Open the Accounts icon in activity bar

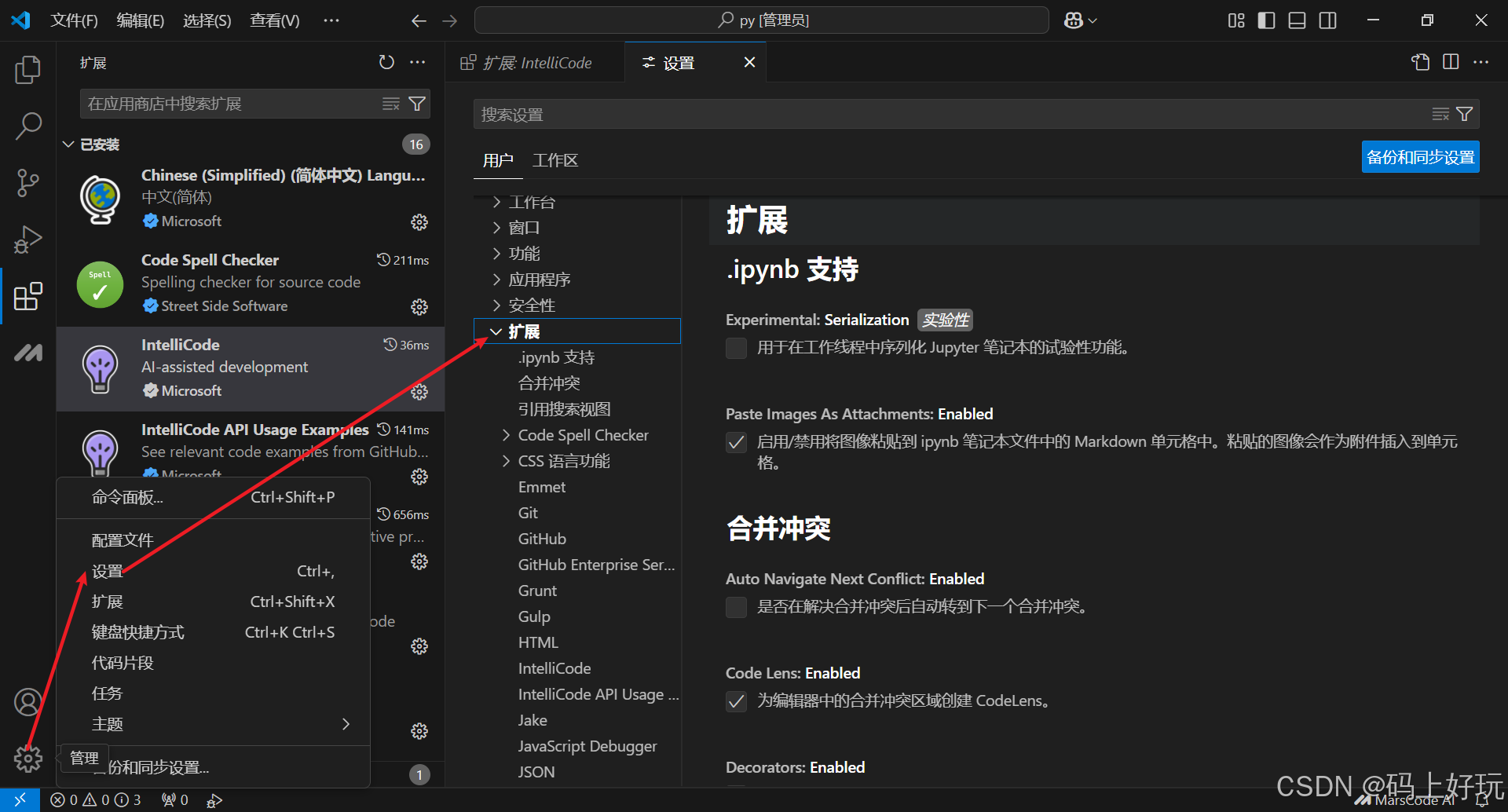coord(27,701)
